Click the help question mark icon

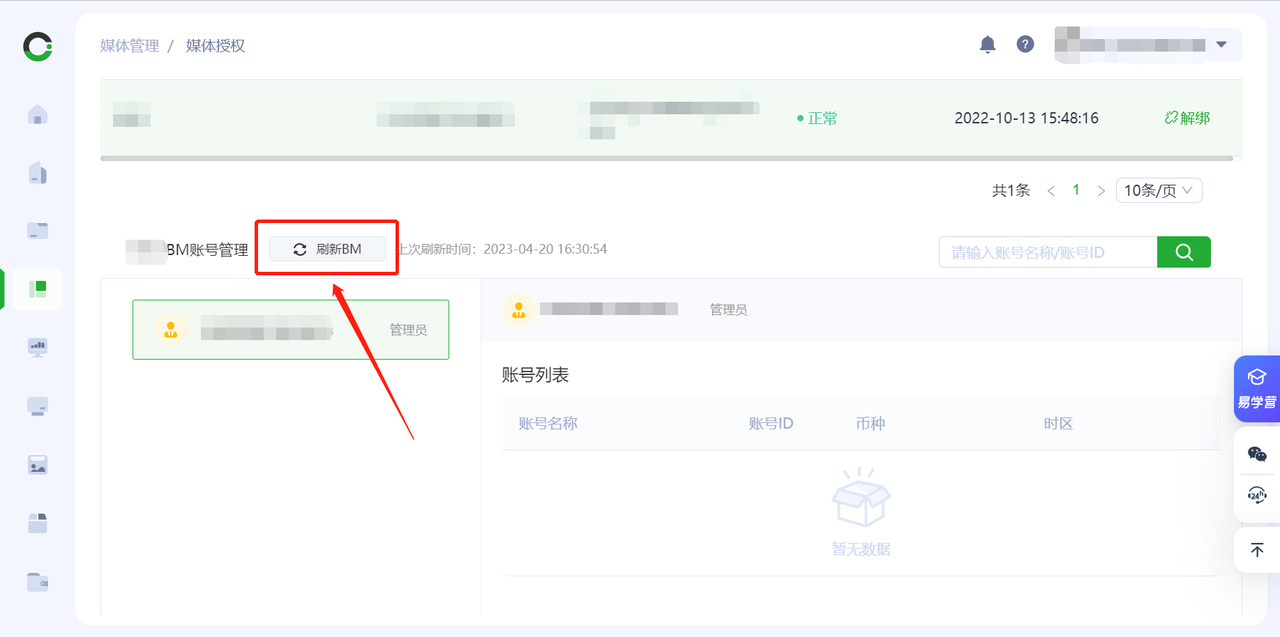coord(1025,44)
